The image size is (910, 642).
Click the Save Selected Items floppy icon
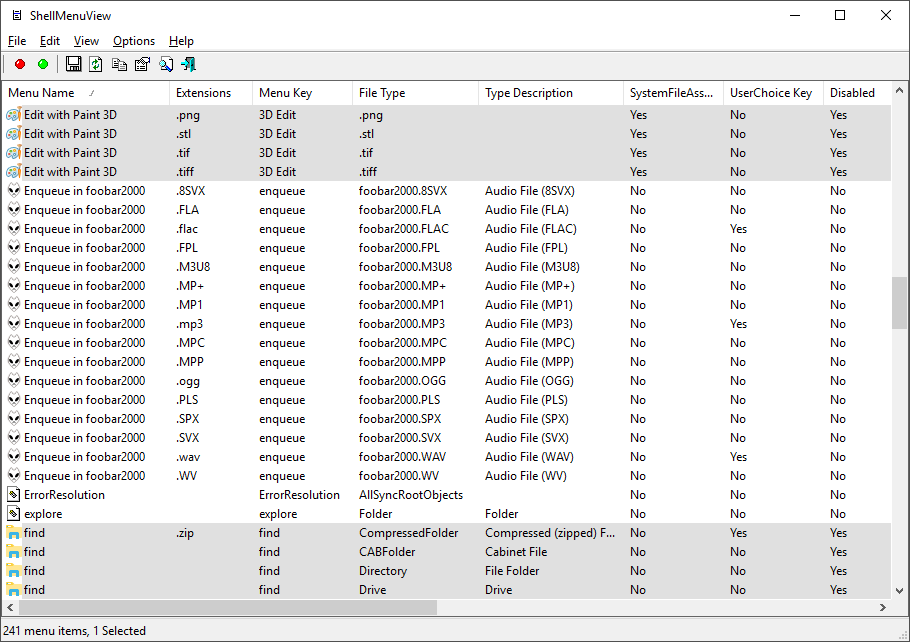tap(73, 64)
